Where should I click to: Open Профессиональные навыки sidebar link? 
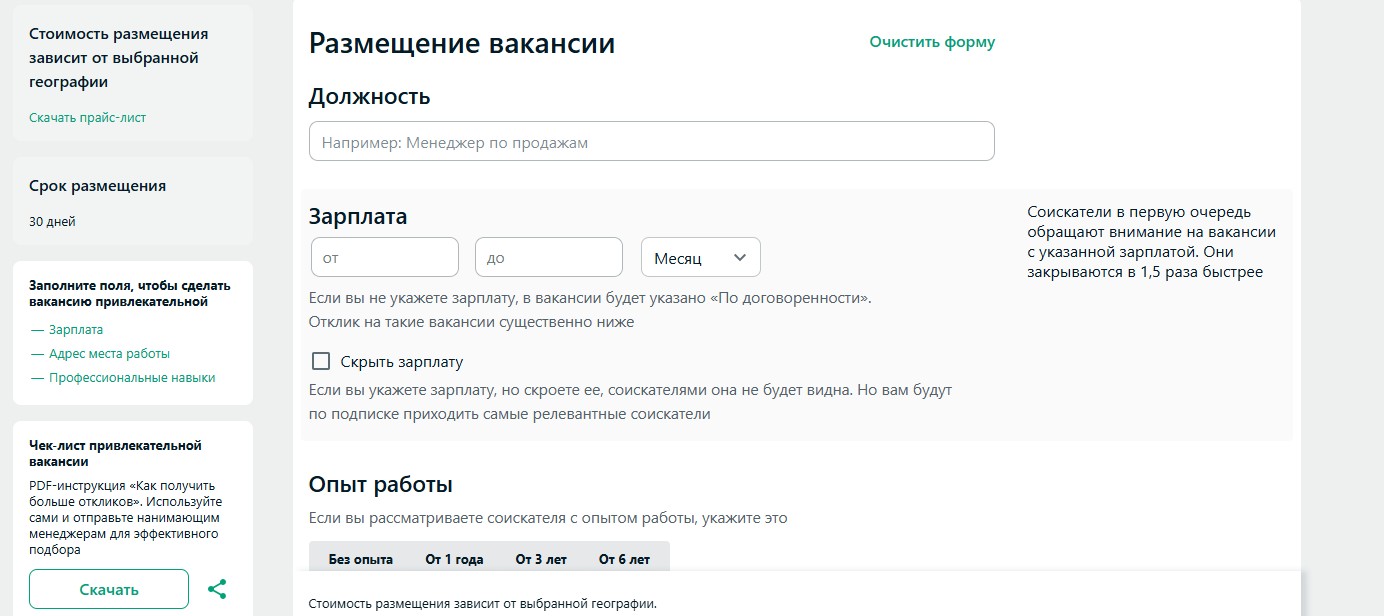131,378
